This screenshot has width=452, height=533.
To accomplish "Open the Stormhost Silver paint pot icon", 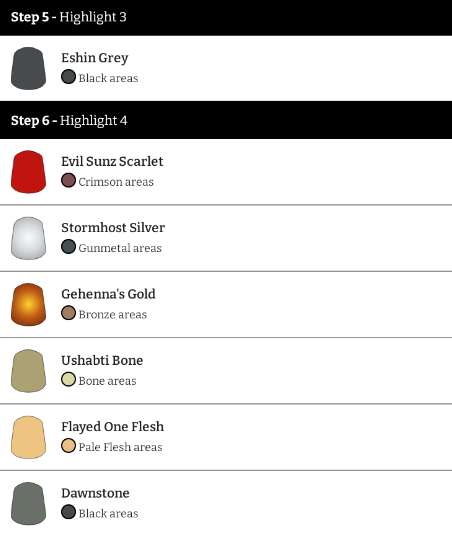I will (29, 238).
